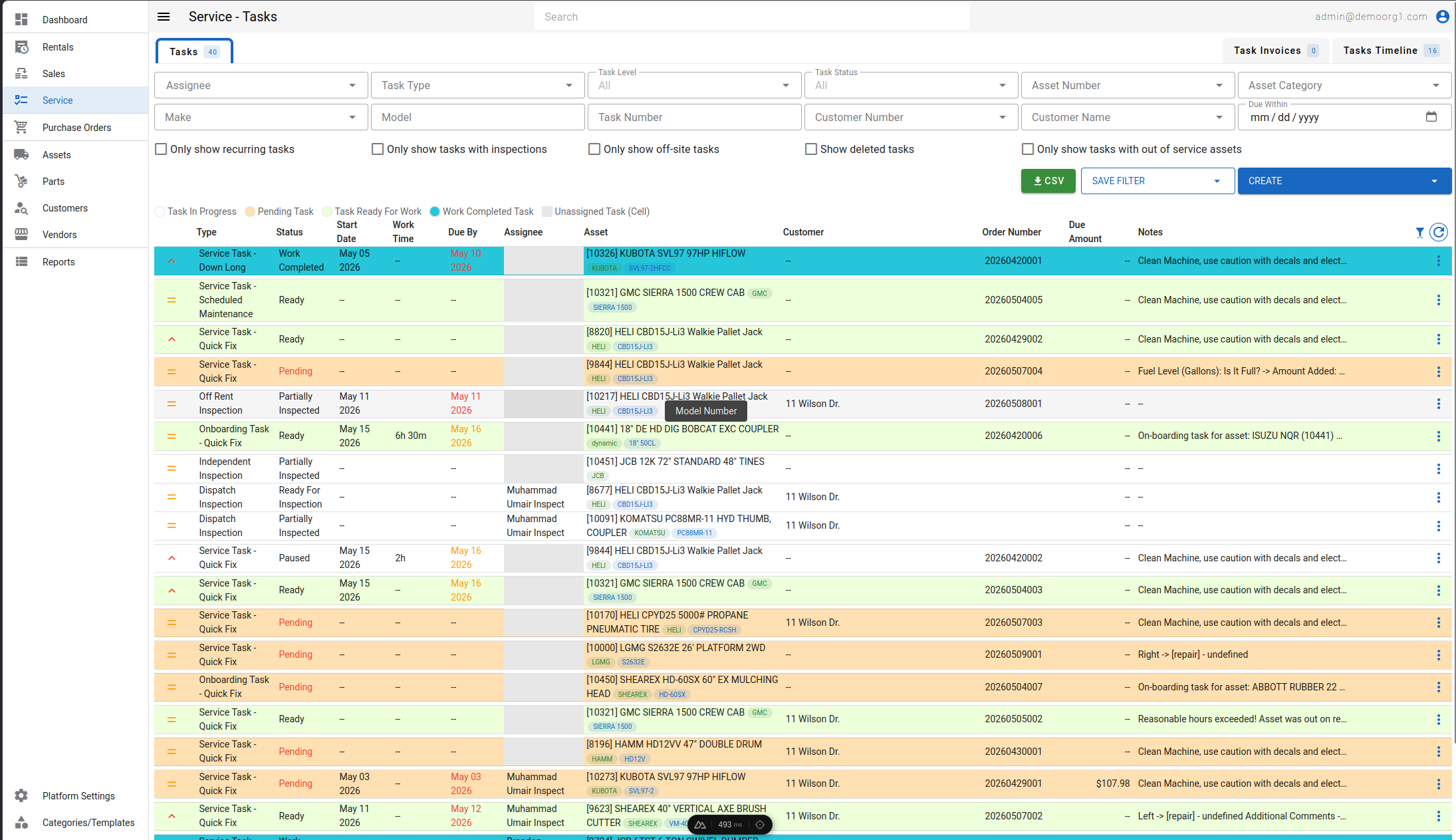The height and width of the screenshot is (840, 1456).
Task: Open the Task Status dropdown
Action: pos(911,85)
